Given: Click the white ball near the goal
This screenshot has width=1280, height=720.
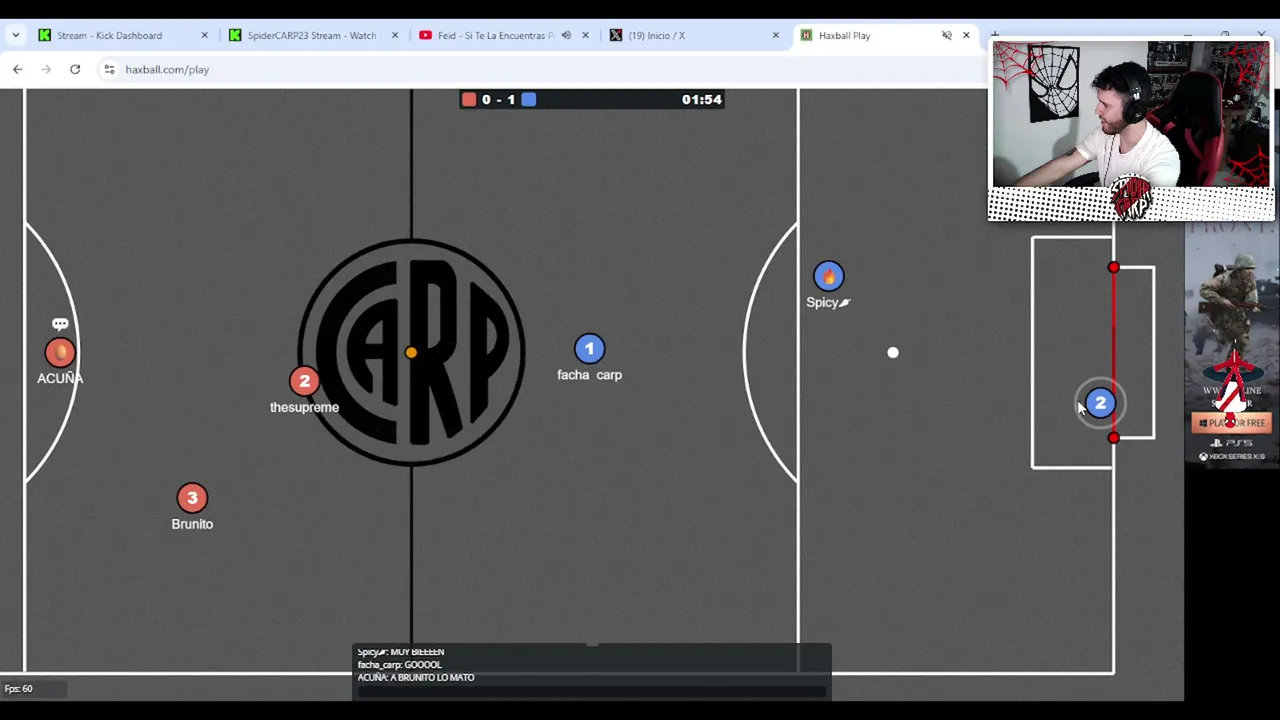Looking at the screenshot, I should (x=893, y=352).
